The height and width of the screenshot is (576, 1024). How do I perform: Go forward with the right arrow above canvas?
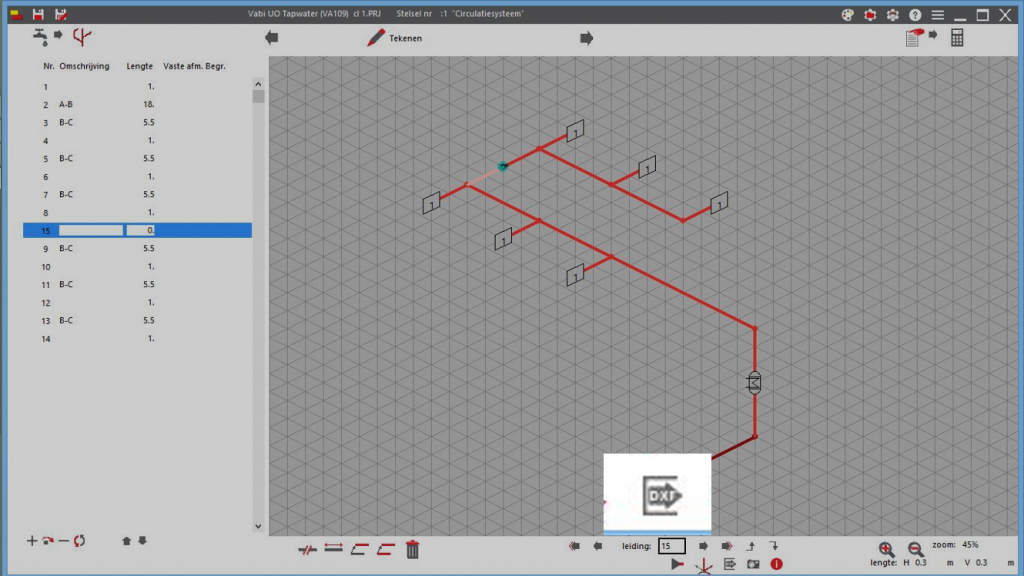(x=586, y=38)
